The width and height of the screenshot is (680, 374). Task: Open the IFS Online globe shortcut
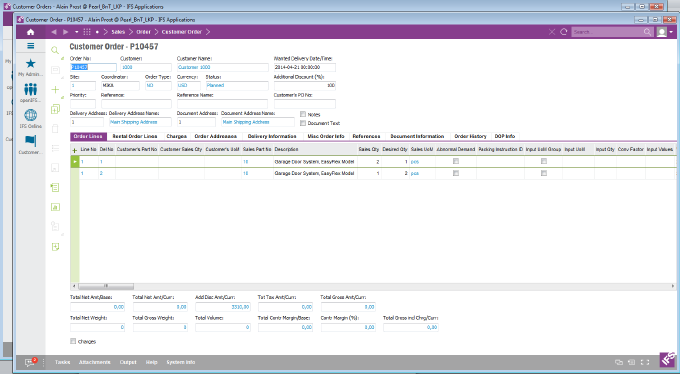(x=30, y=115)
